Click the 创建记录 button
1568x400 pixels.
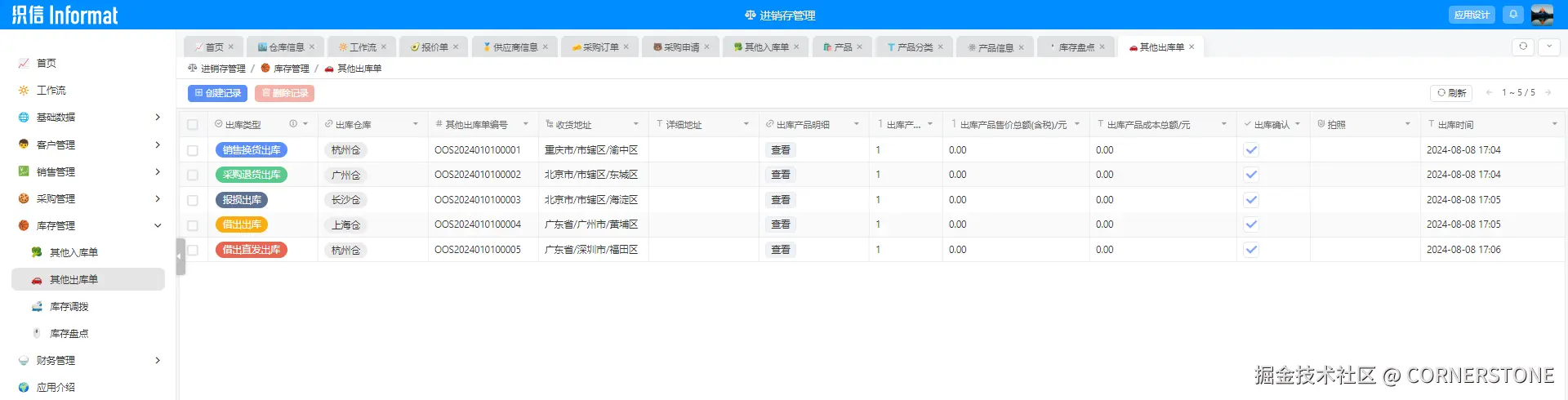217,93
